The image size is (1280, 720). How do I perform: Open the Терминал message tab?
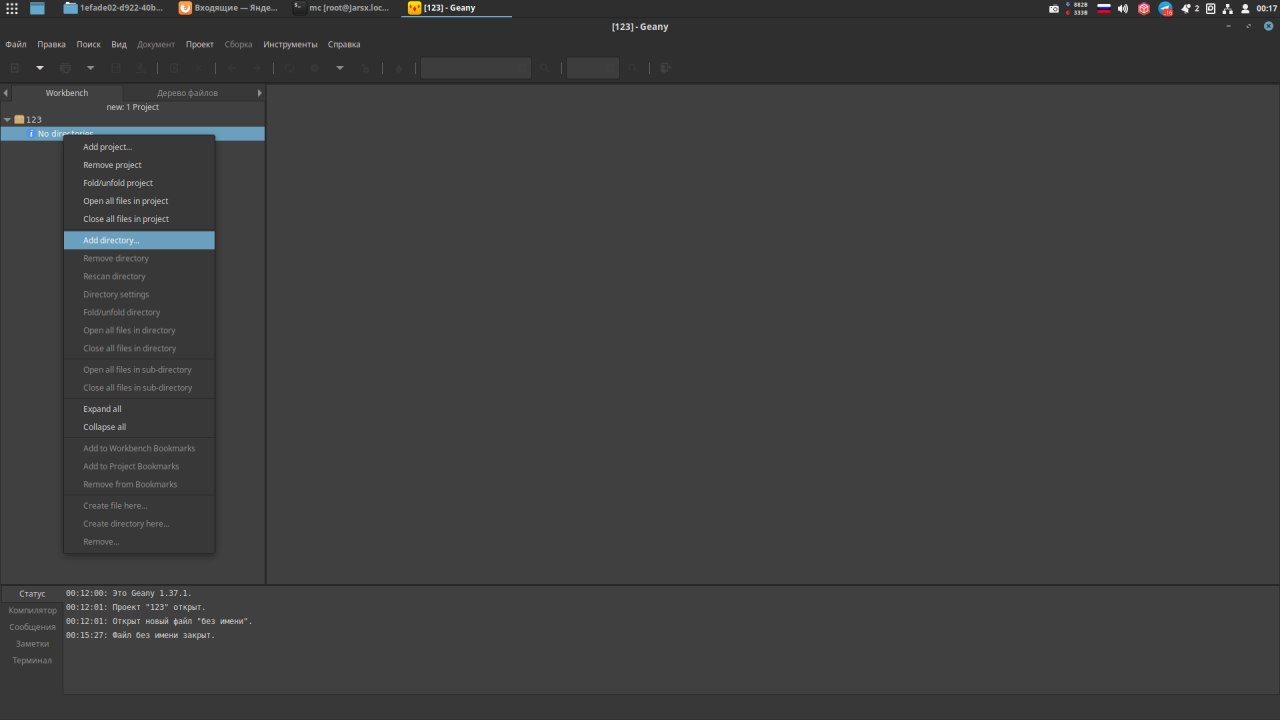click(x=32, y=660)
